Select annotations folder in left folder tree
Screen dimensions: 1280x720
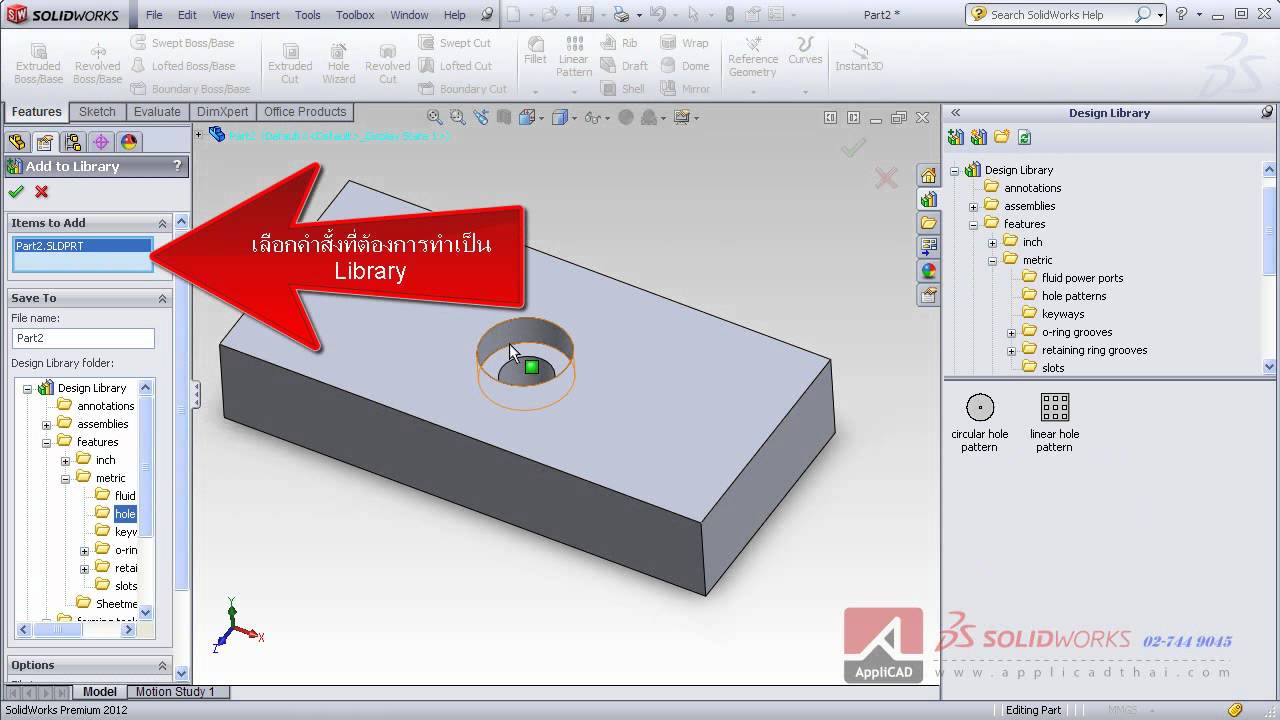coord(105,406)
